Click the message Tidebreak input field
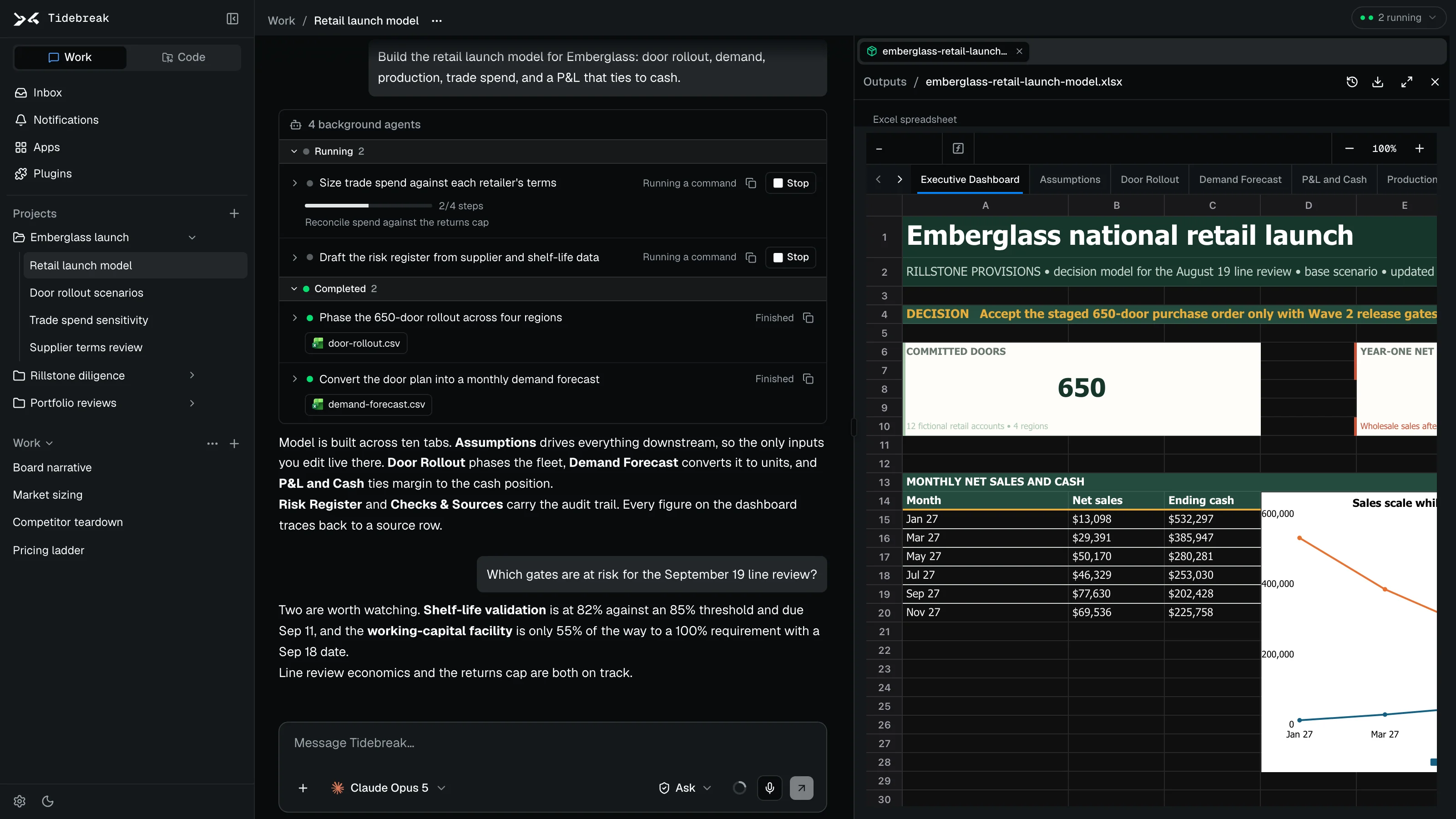 (552, 743)
